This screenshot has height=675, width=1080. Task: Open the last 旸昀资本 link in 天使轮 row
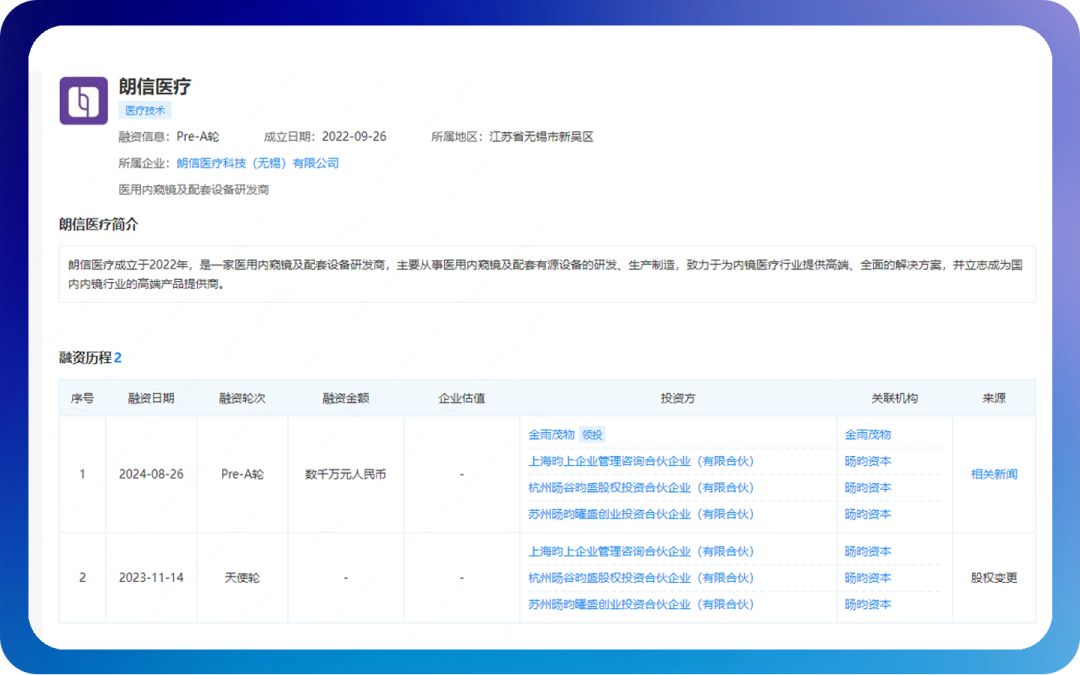click(x=868, y=605)
